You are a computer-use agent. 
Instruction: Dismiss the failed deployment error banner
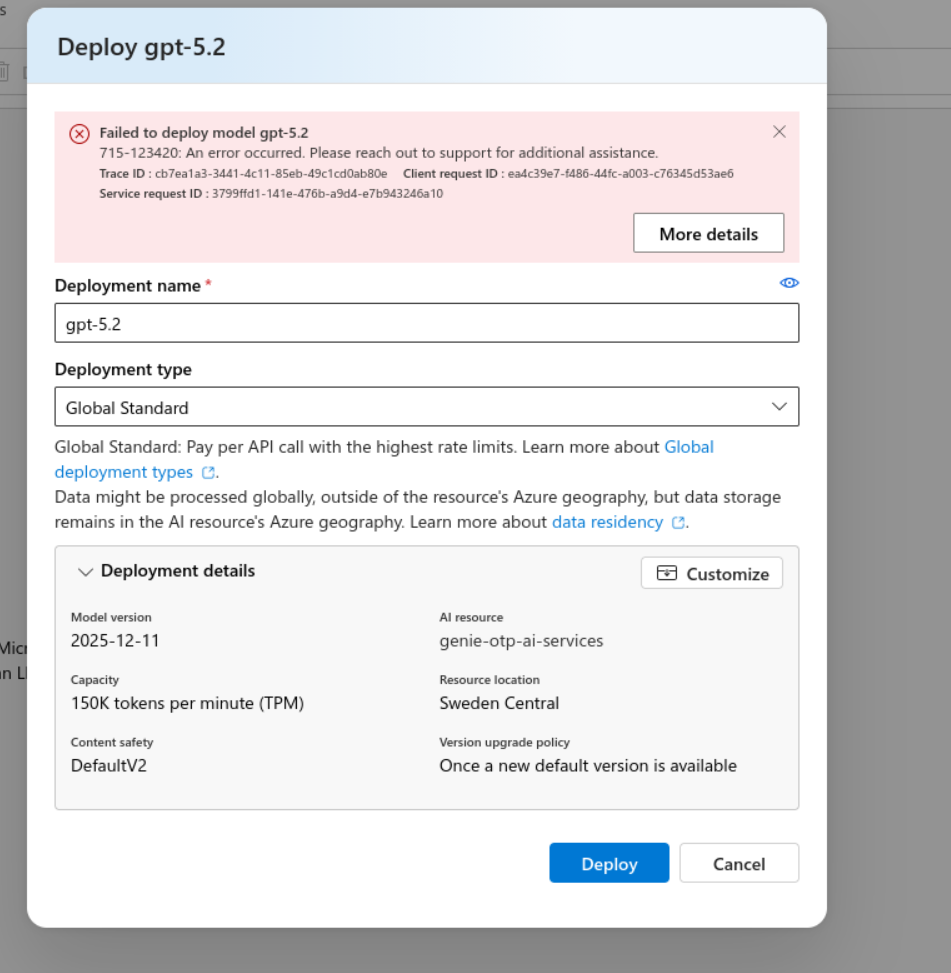[x=779, y=132]
